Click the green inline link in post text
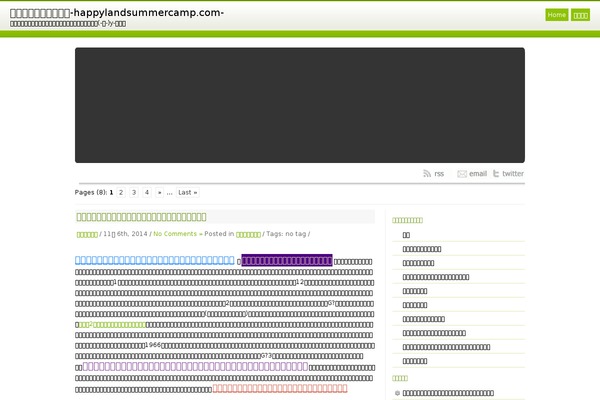Image resolution: width=600 pixels, height=400 pixels. click(112, 325)
